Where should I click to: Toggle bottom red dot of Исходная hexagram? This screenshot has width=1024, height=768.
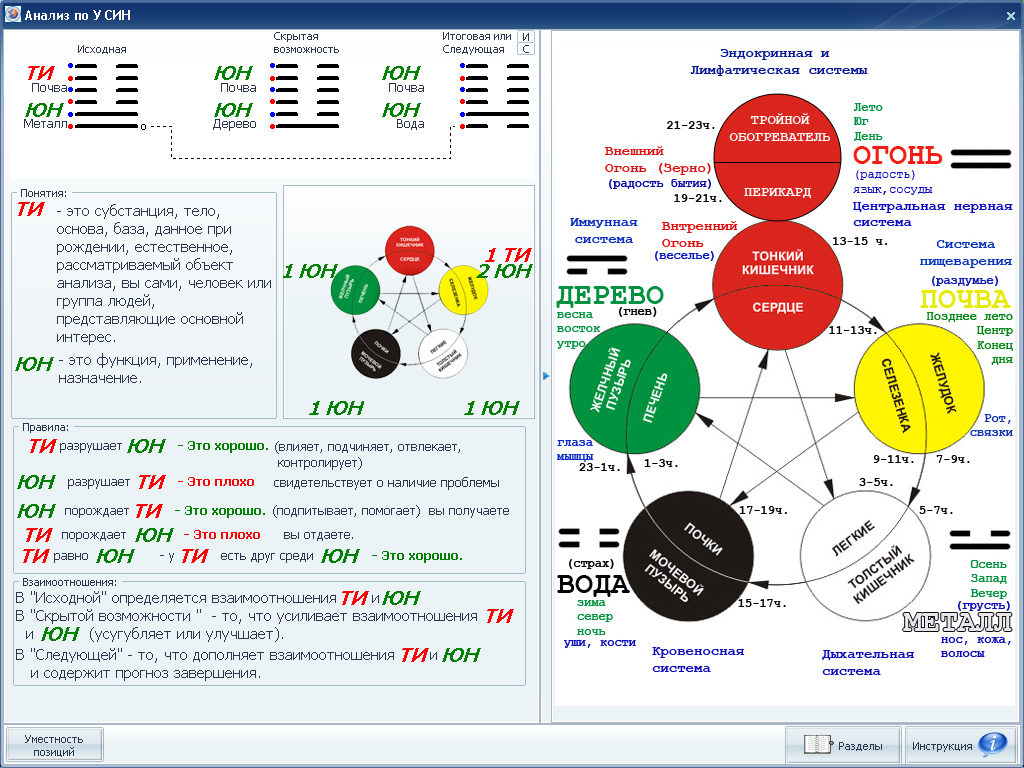[71, 127]
